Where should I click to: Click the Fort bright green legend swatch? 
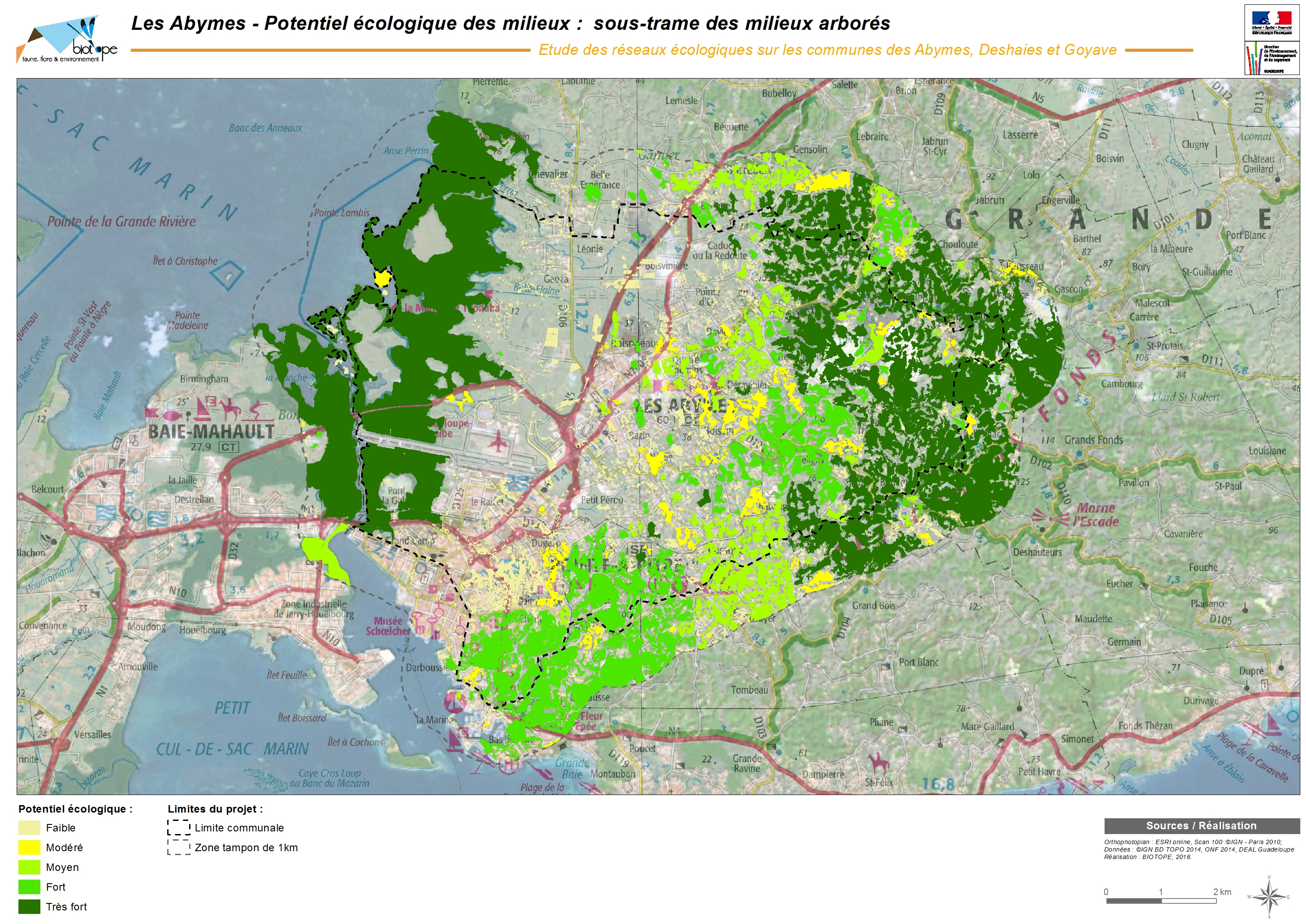tap(29, 887)
